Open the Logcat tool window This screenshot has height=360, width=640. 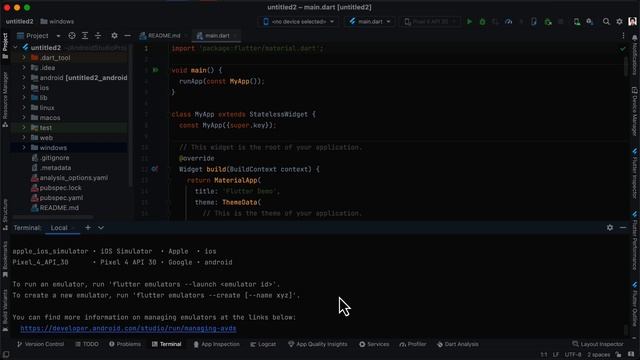[263, 344]
